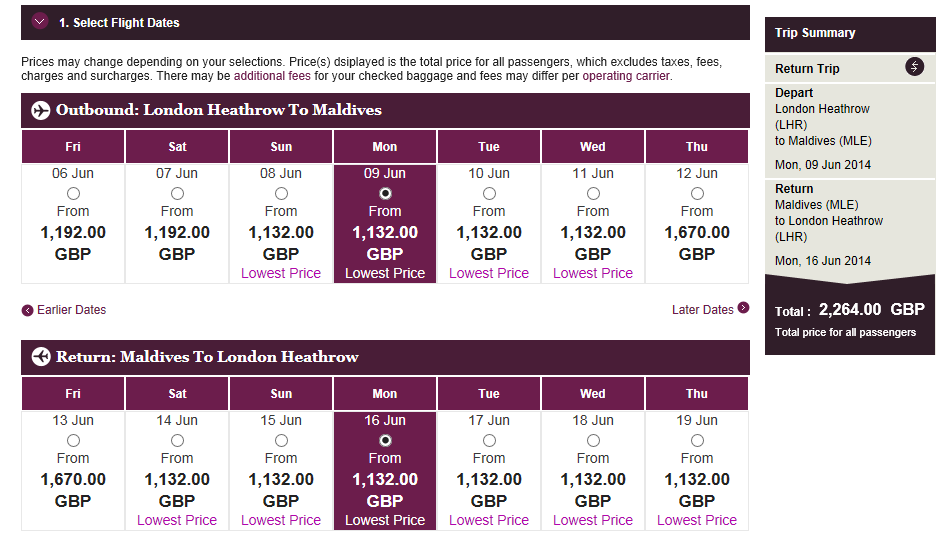Toggle the Return Trip summary expand icon
The width and height of the screenshot is (946, 544).
click(x=915, y=67)
